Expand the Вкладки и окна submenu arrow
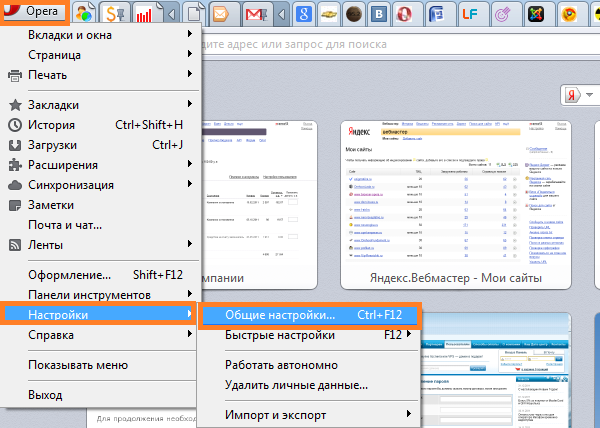600x428 pixels. [x=189, y=34]
